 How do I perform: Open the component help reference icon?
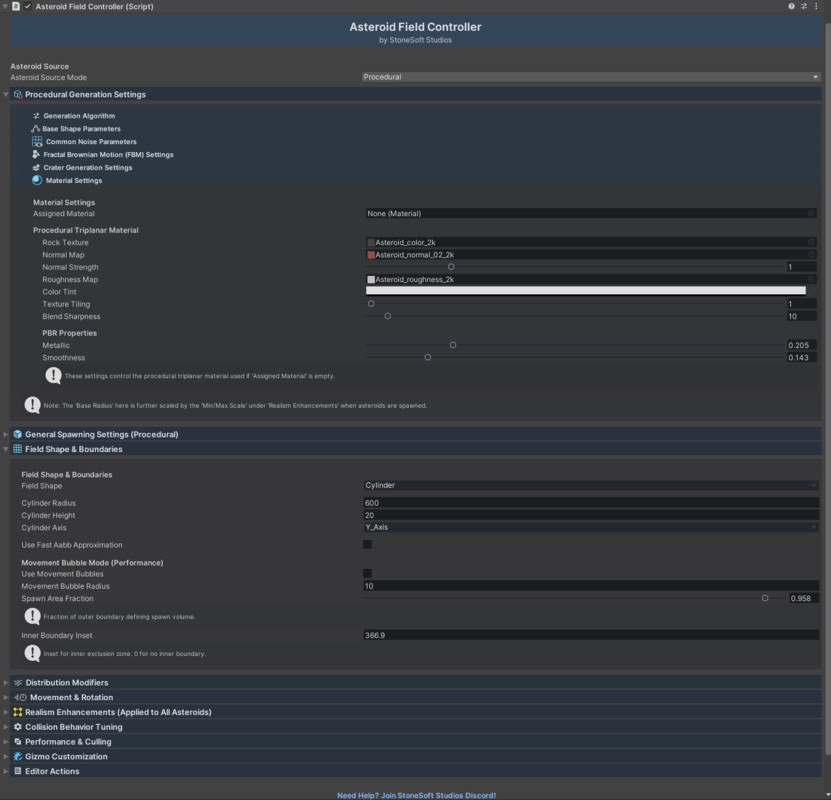click(x=791, y=6)
